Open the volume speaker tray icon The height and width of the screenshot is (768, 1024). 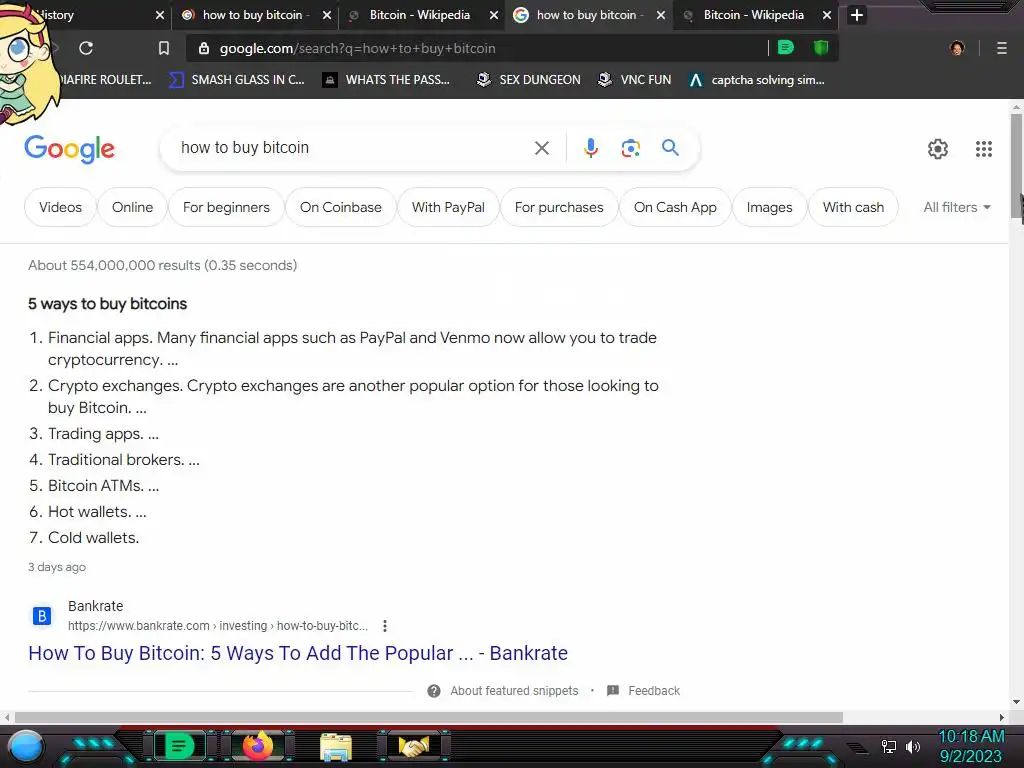click(912, 746)
